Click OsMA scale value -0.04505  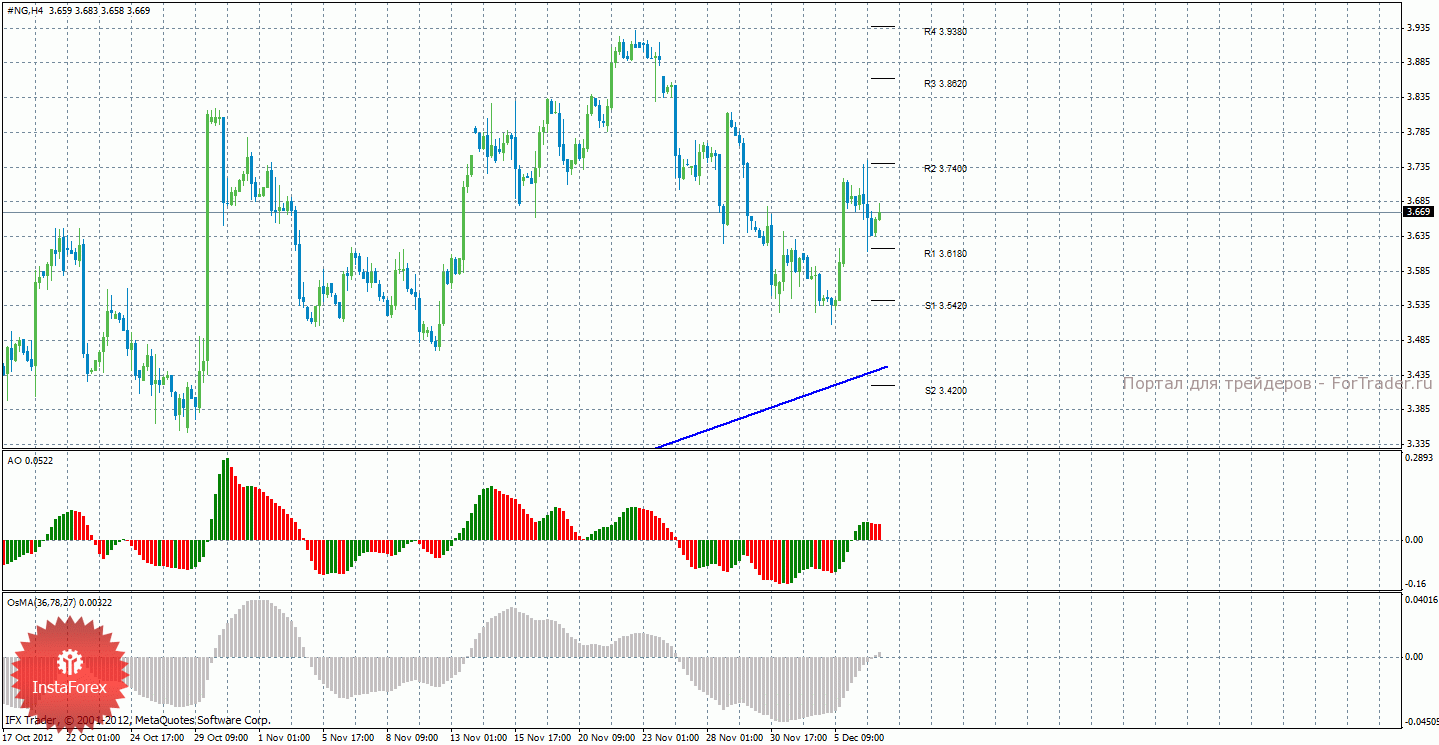click(x=1421, y=720)
